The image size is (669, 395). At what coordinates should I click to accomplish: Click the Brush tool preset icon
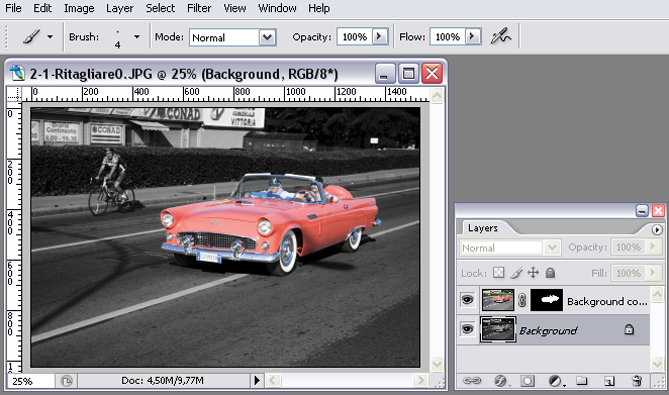click(x=31, y=37)
